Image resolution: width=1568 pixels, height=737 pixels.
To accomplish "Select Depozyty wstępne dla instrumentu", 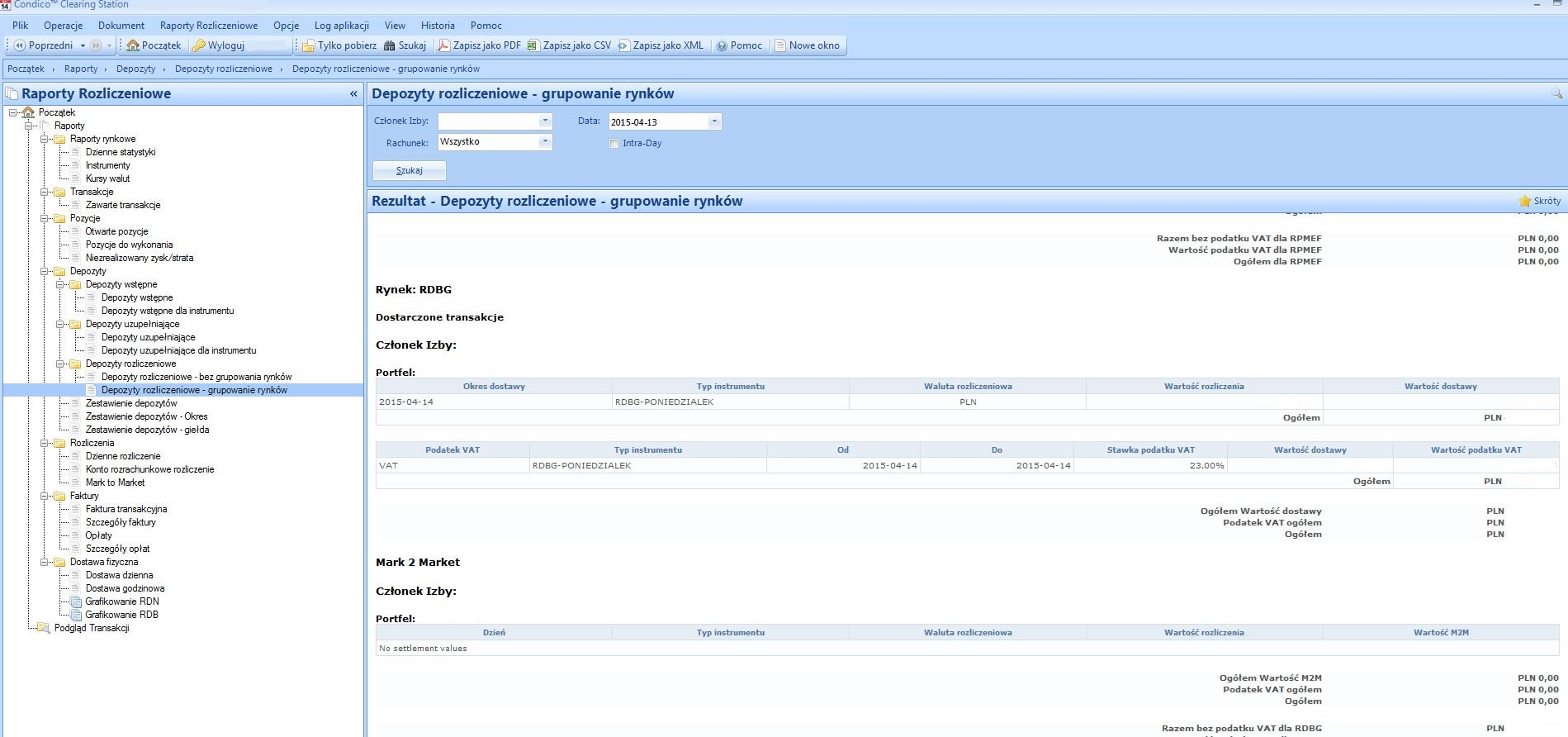I will pyautogui.click(x=168, y=311).
